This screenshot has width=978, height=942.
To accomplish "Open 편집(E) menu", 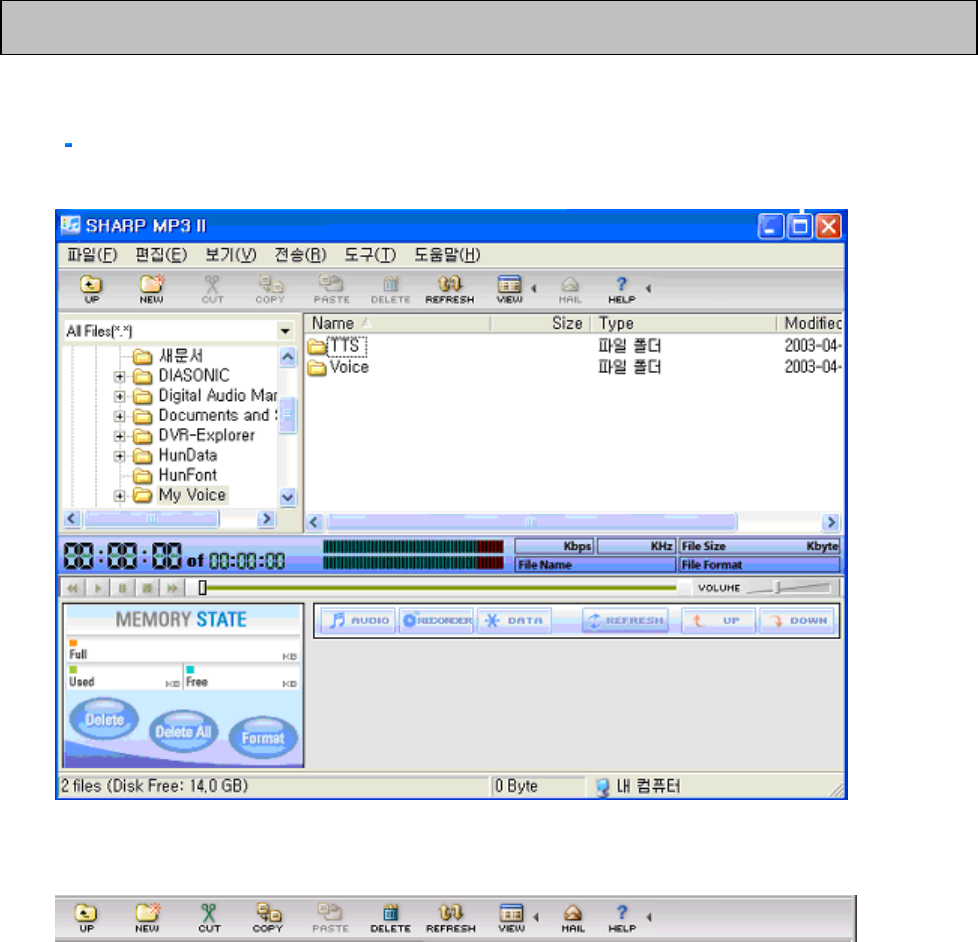I will click(161, 255).
